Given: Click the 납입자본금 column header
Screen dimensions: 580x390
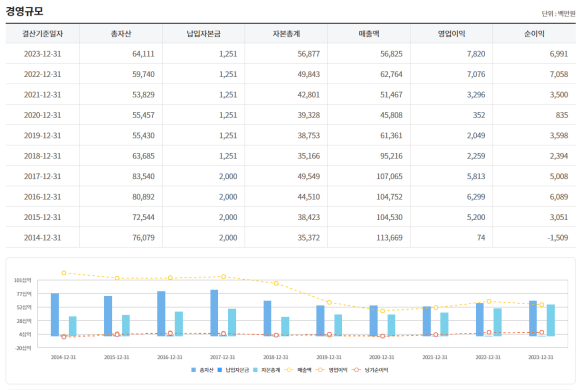Looking at the screenshot, I should [203, 34].
